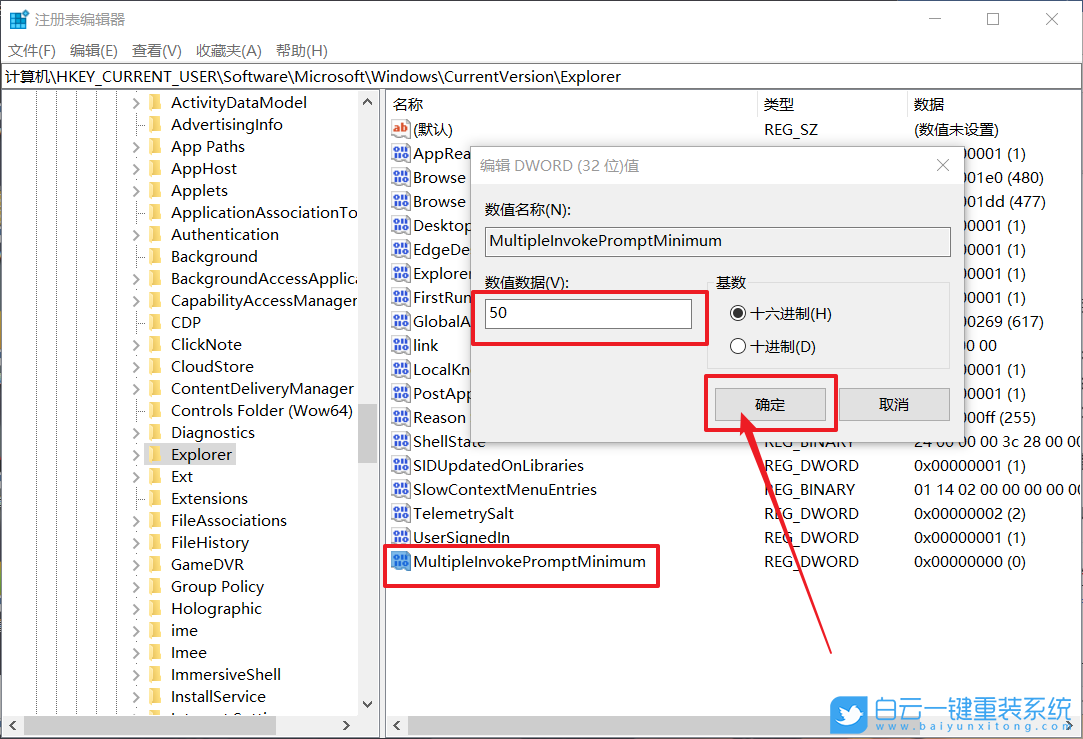Select the SlowContextMenuEntries binary value icon
Viewport: 1083px width, 739px height.
point(400,490)
